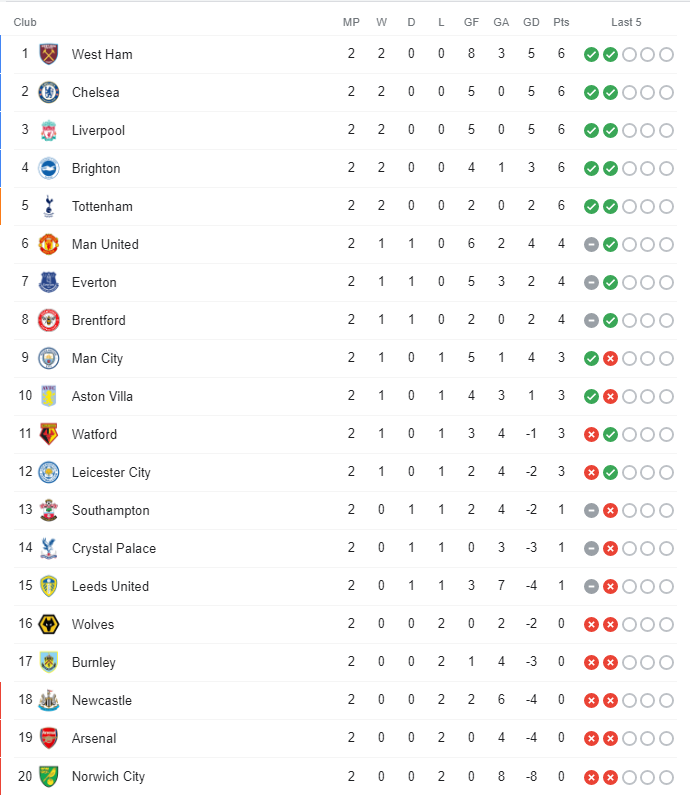This screenshot has height=796, width=690.
Task: Click the GD column header
Action: [531, 22]
